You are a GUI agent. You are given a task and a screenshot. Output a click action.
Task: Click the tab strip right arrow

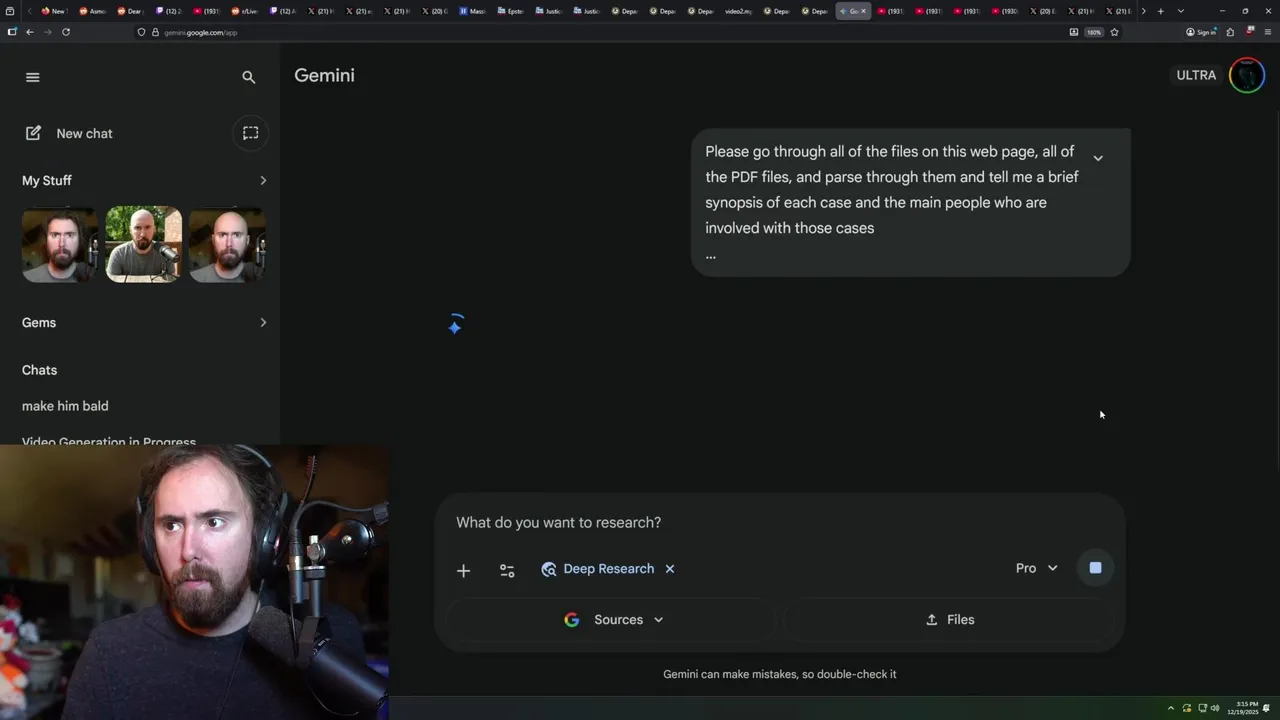tap(1143, 11)
